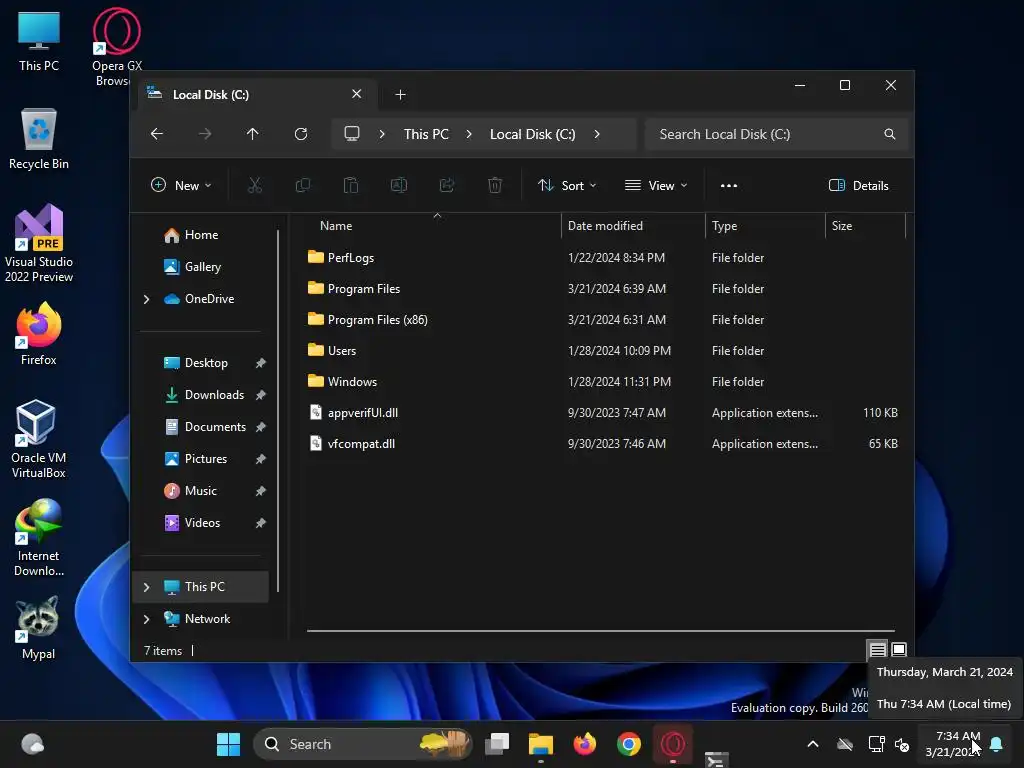Click the PC monitor icon in address bar

click(352, 134)
